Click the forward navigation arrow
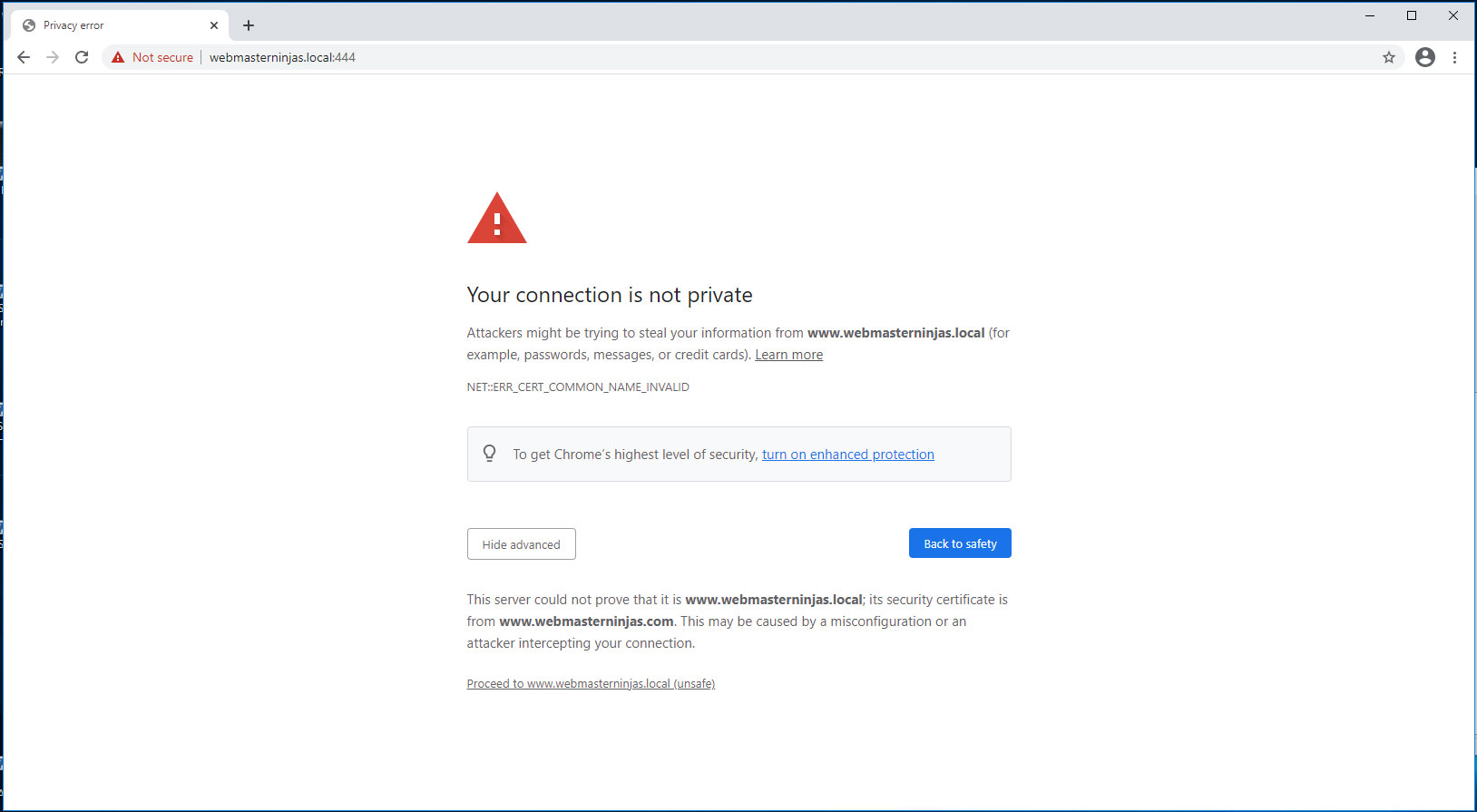1477x812 pixels. (52, 56)
